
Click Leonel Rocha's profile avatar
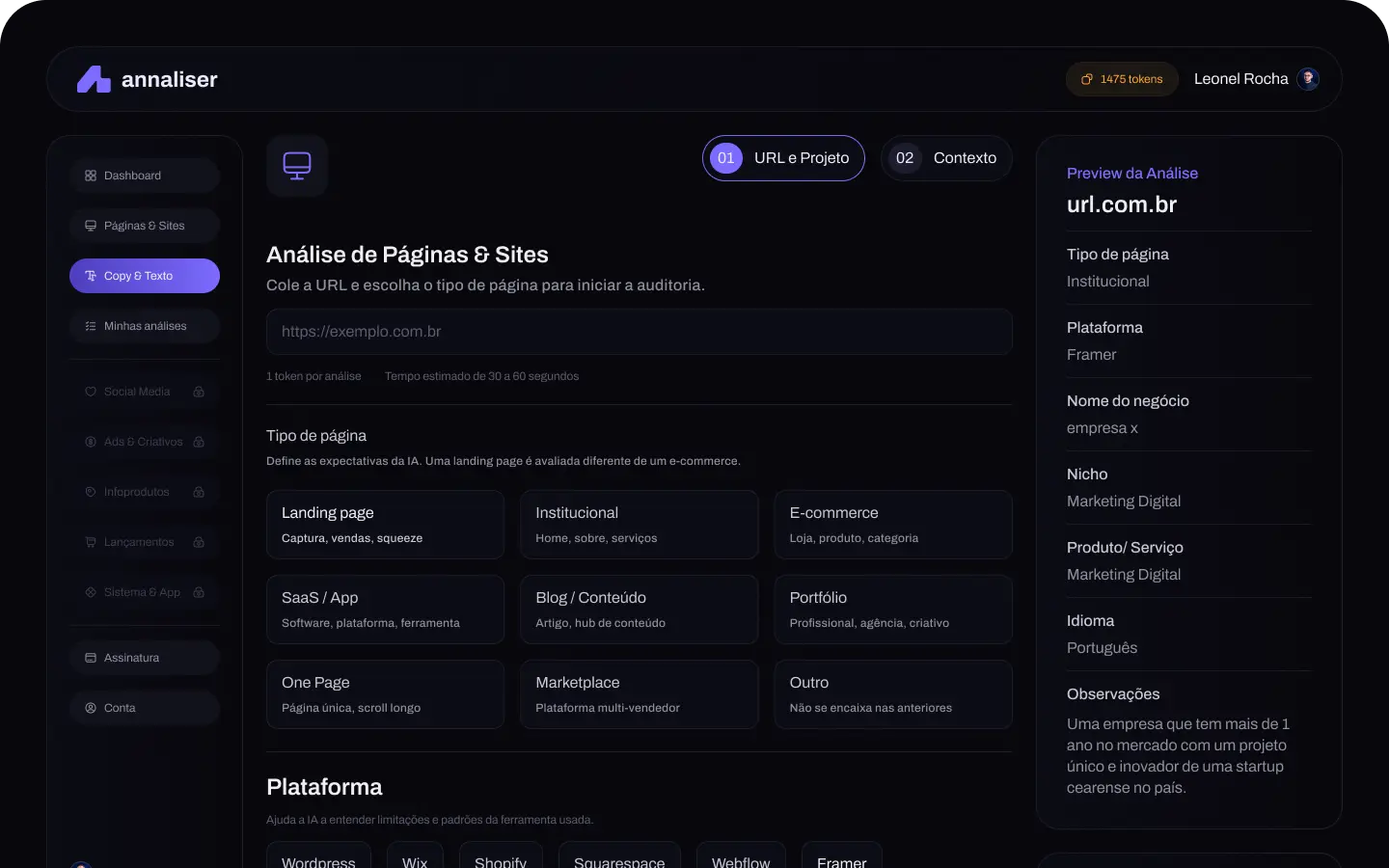(x=1308, y=79)
